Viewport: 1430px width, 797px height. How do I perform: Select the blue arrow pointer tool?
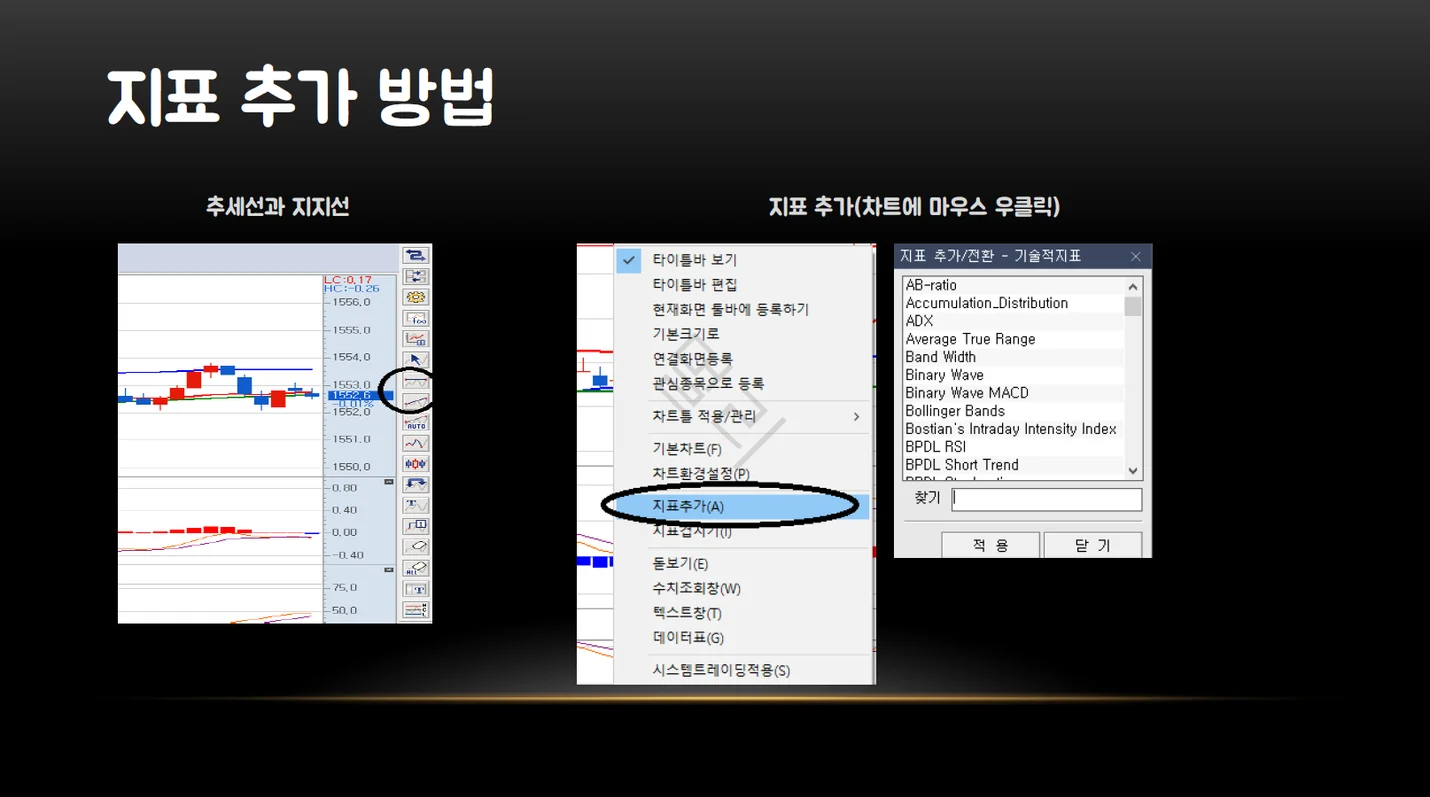(x=416, y=359)
